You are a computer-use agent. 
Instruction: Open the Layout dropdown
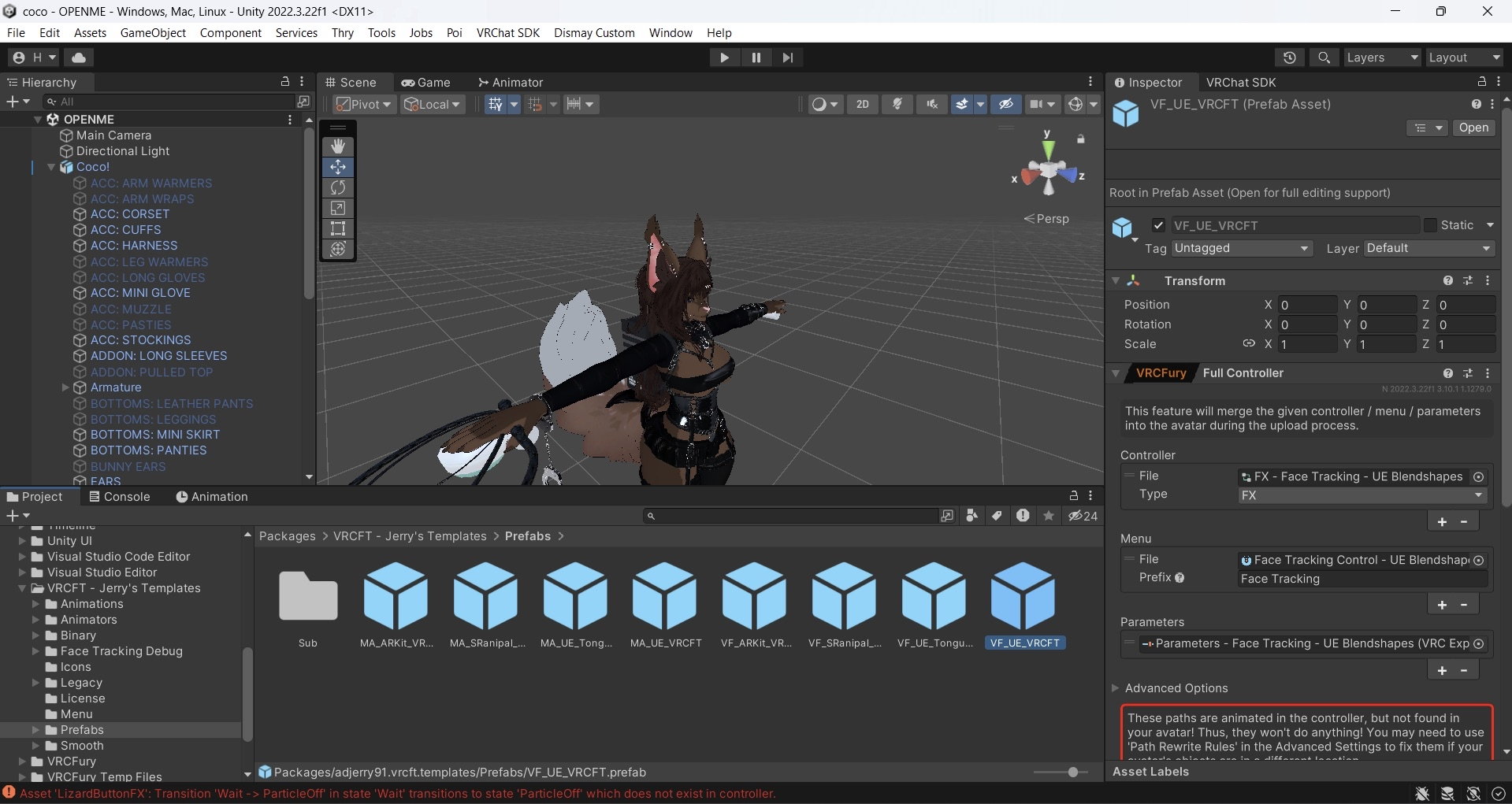coord(1464,57)
